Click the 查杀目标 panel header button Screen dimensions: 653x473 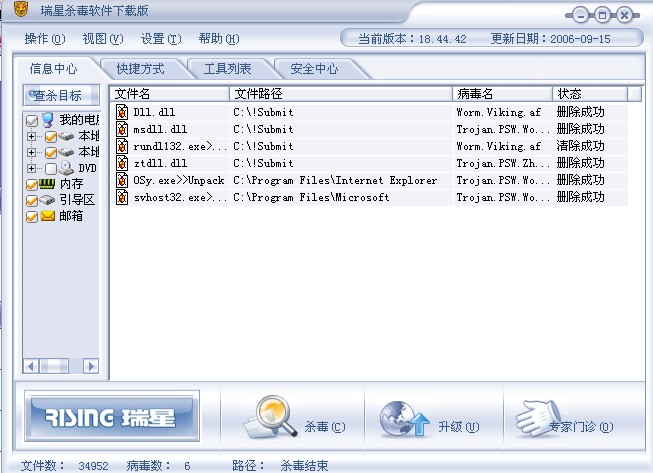(61, 95)
